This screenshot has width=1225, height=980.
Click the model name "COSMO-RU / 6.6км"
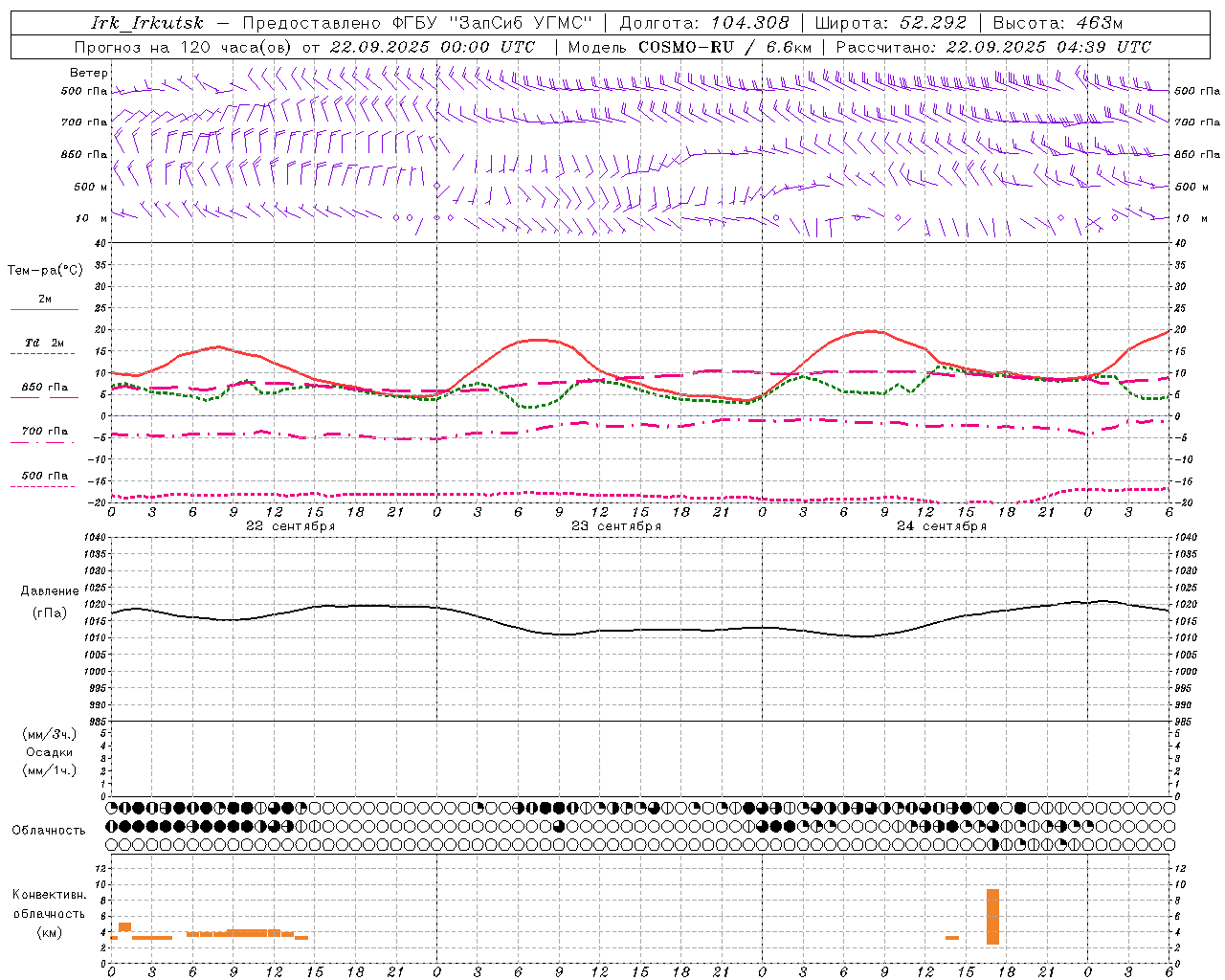(x=725, y=47)
